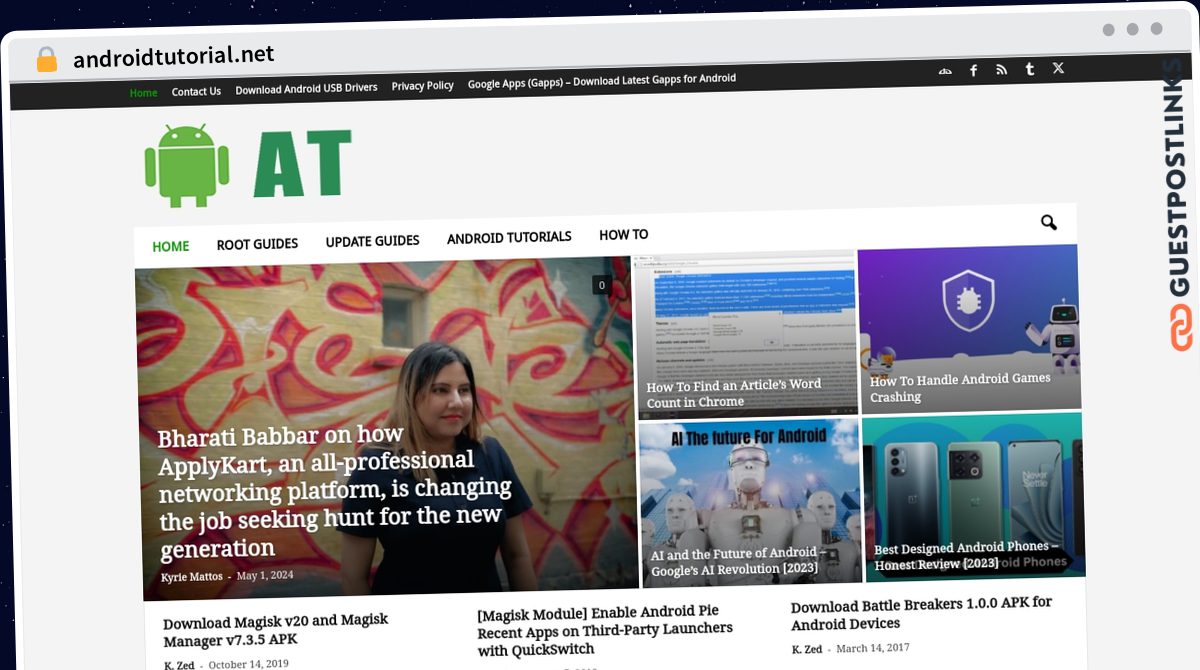Image resolution: width=1200 pixels, height=670 pixels.
Task: Click the May 1, 2024 post date
Action: tap(265, 575)
